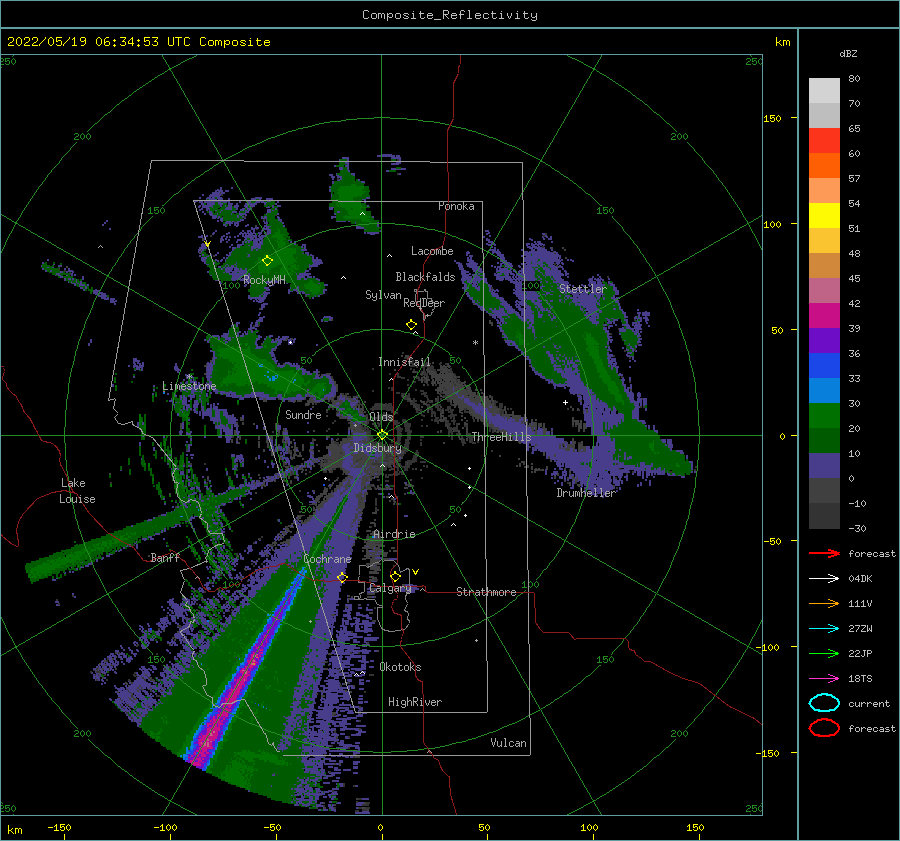
Task: Click the -50 label on the bottom axis
Action: (272, 827)
